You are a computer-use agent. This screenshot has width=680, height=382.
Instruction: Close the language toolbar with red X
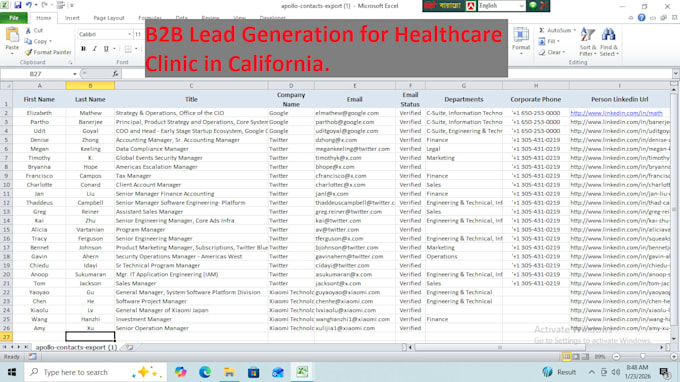pos(543,6)
